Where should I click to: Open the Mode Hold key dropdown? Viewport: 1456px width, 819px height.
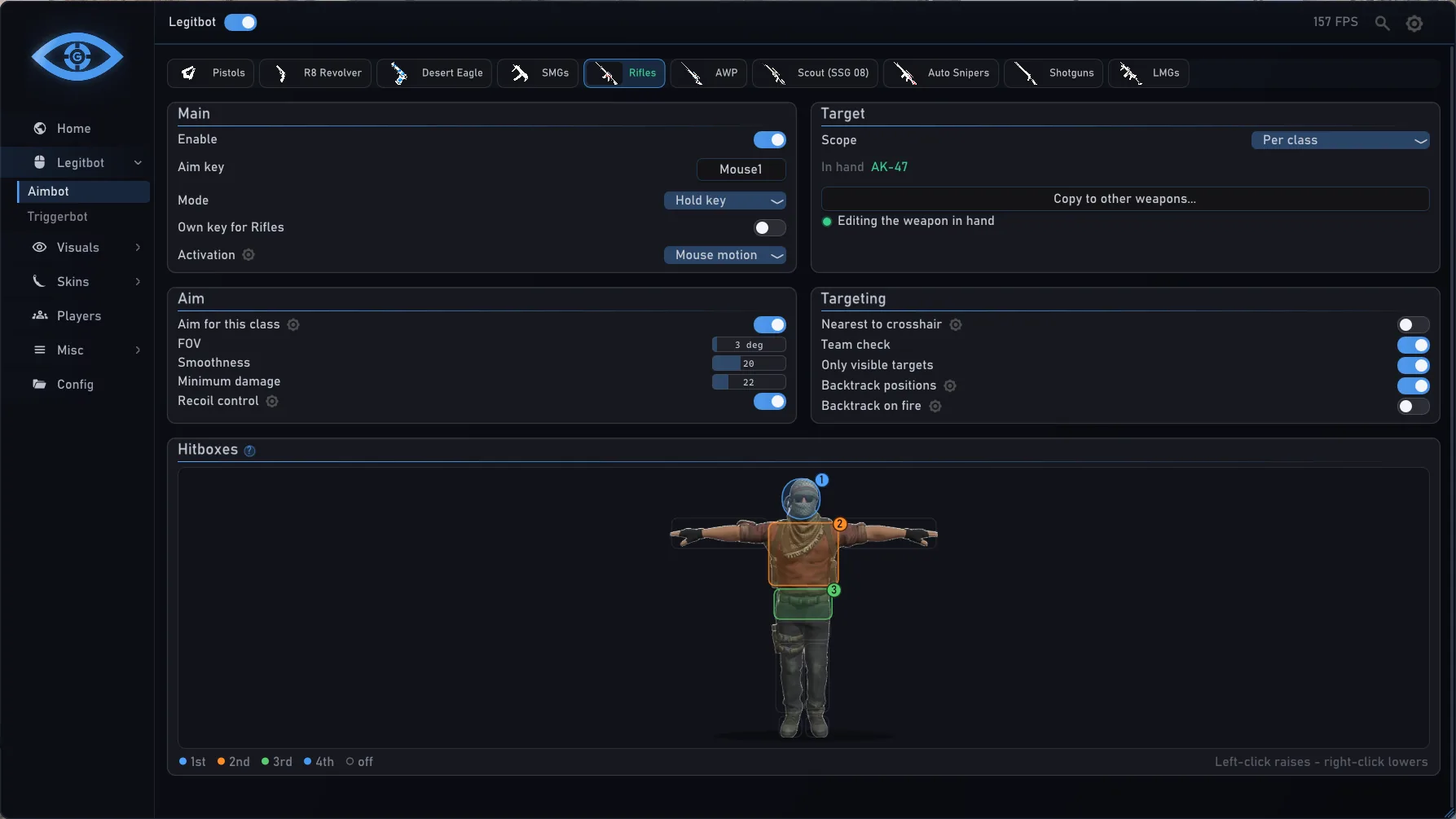[725, 200]
